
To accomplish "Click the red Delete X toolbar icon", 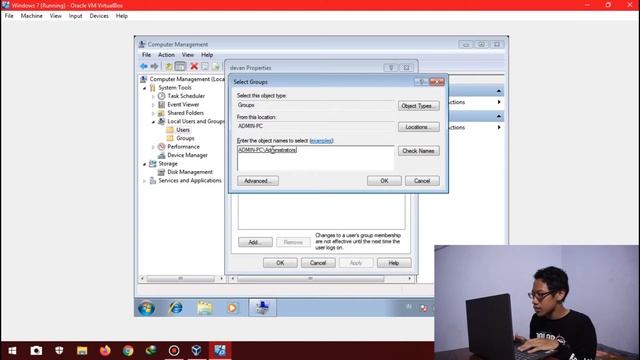I will point(194,66).
